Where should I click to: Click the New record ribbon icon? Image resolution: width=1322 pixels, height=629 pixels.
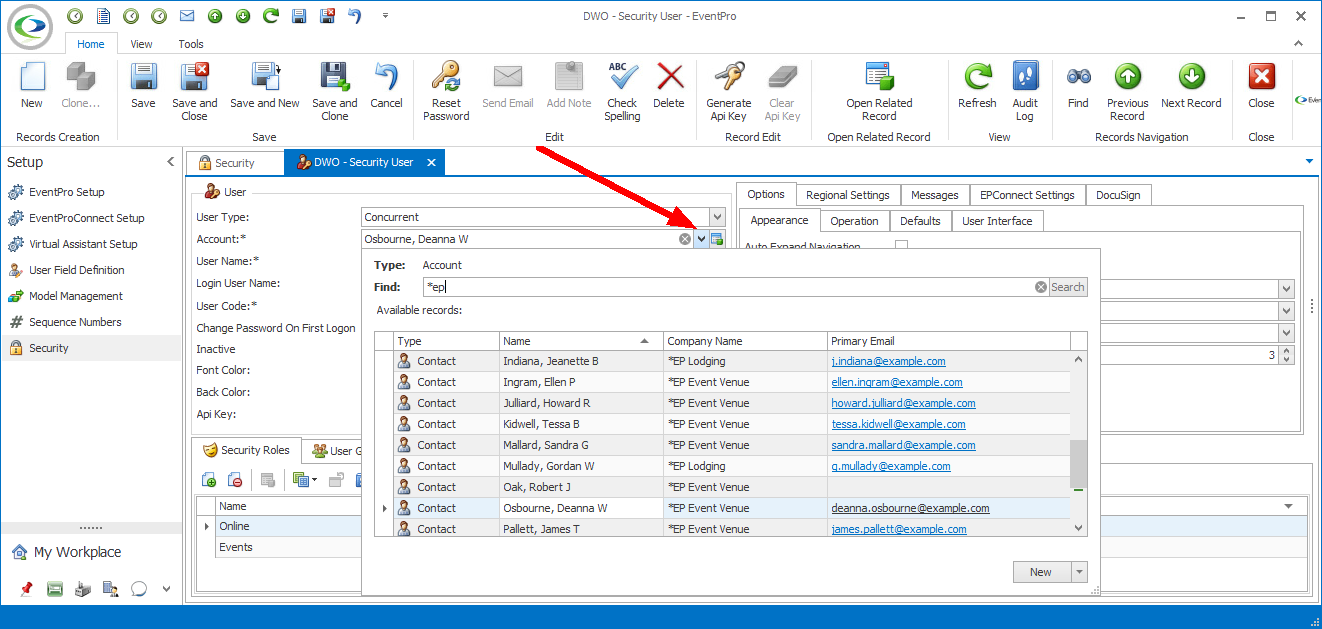[32, 78]
